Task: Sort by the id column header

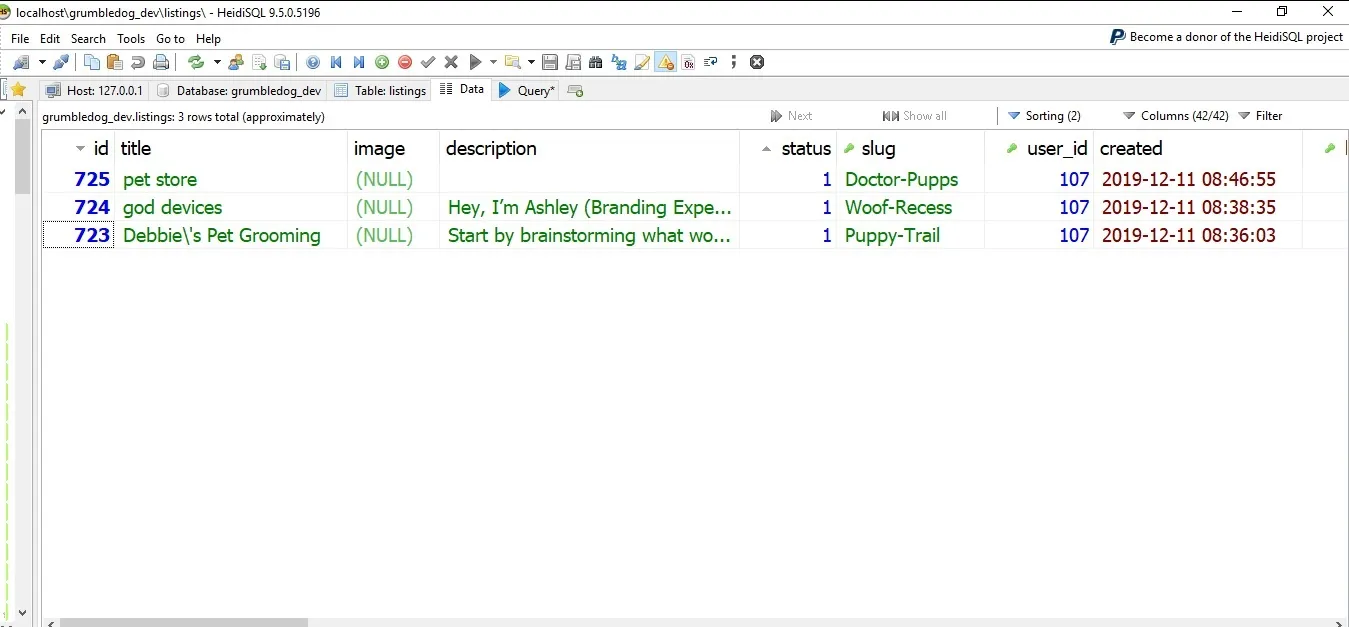Action: [x=79, y=148]
